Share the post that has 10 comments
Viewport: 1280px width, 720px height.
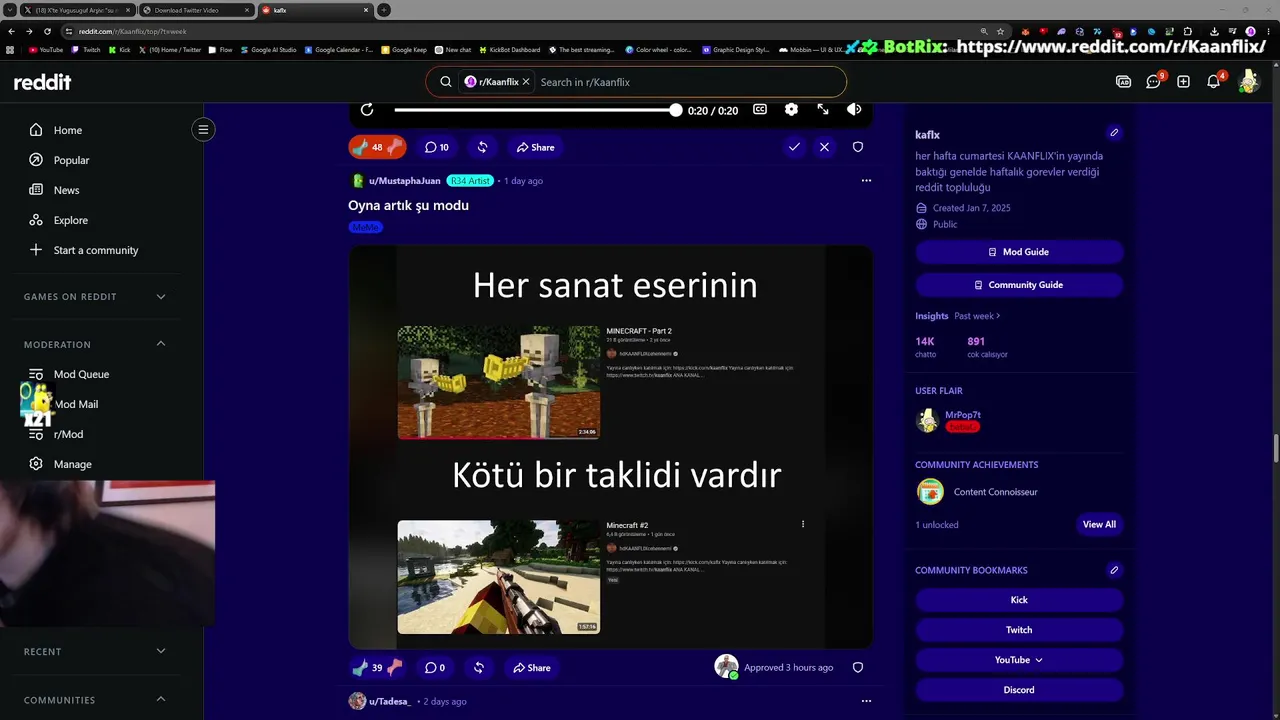(x=535, y=147)
